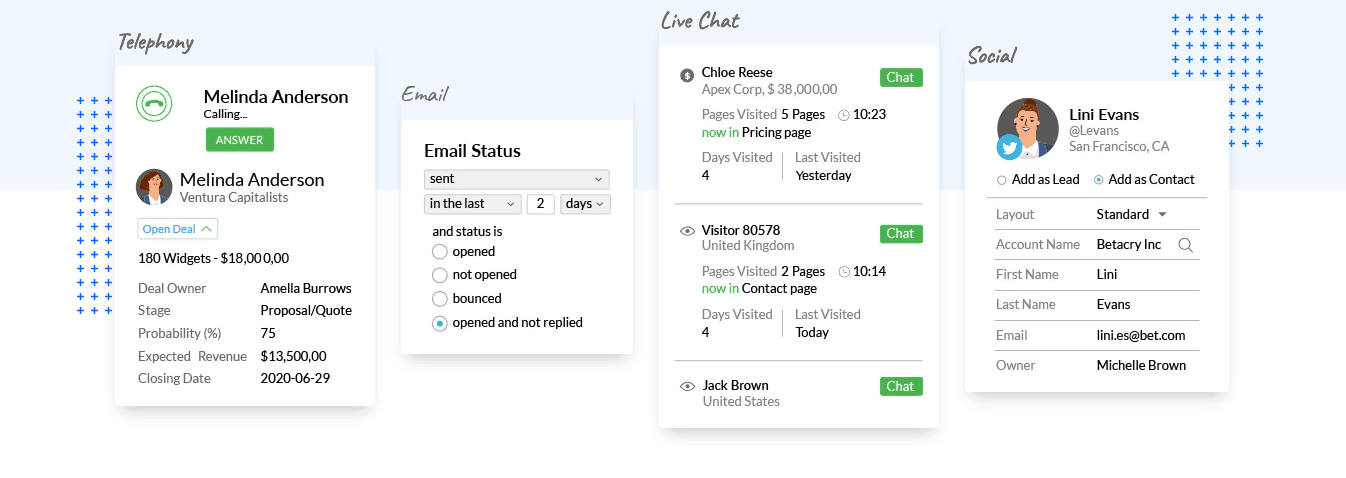
Task: Click Melinda Anderson's profile avatar
Action: [x=154, y=187]
